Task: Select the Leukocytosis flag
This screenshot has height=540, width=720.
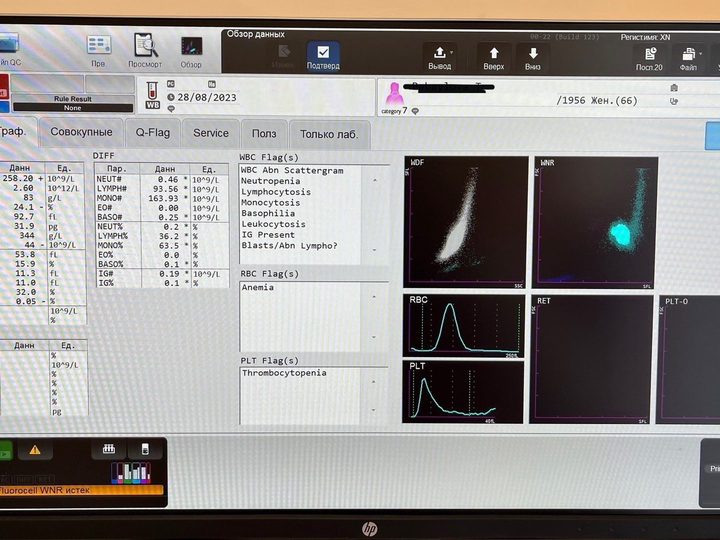Action: coord(273,224)
